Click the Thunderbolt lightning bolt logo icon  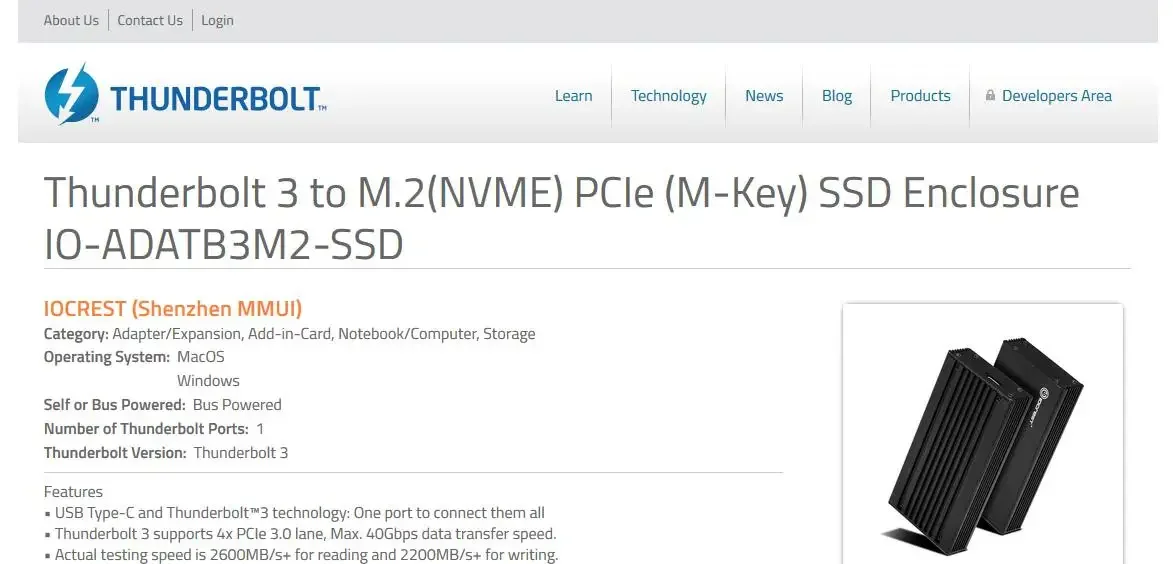72,94
